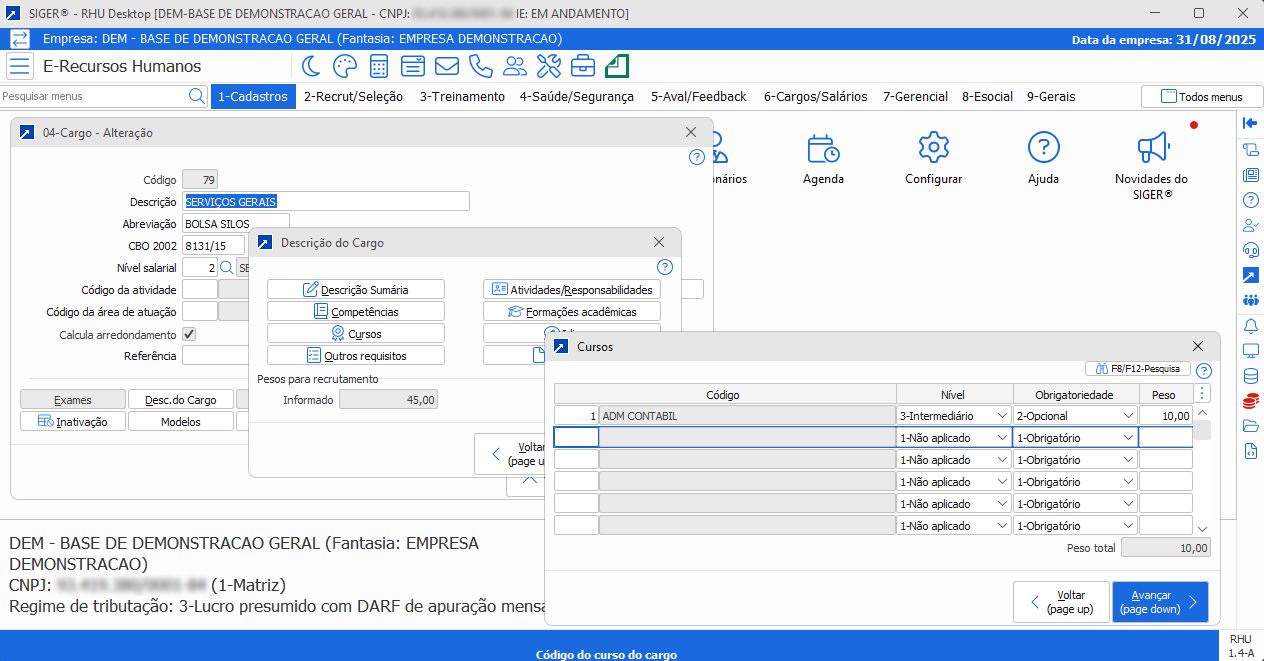Click the notifications bell in right sidebar
Screen dimensions: 1264x661
[x=1250, y=325]
